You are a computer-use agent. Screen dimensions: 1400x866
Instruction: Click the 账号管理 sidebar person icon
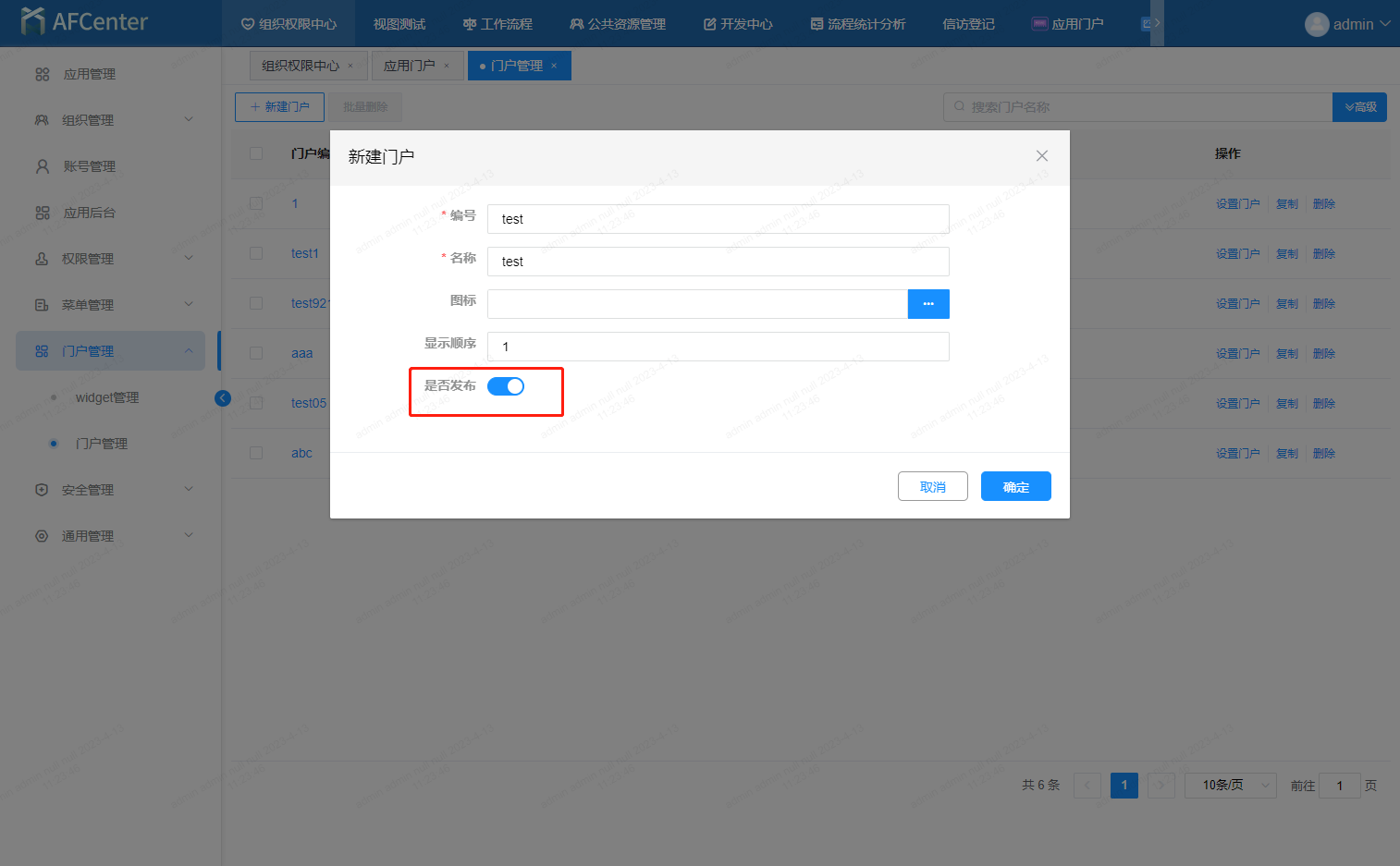click(x=43, y=166)
